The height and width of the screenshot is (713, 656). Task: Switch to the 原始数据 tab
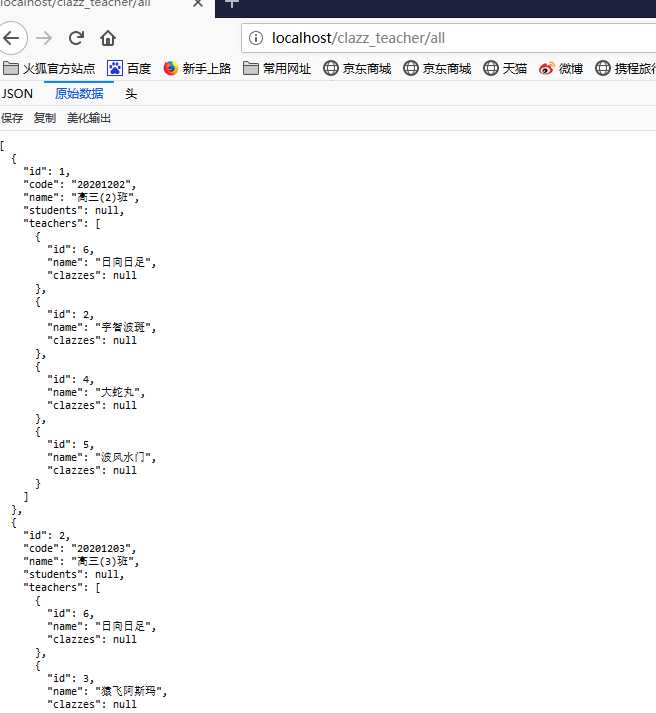[79, 94]
